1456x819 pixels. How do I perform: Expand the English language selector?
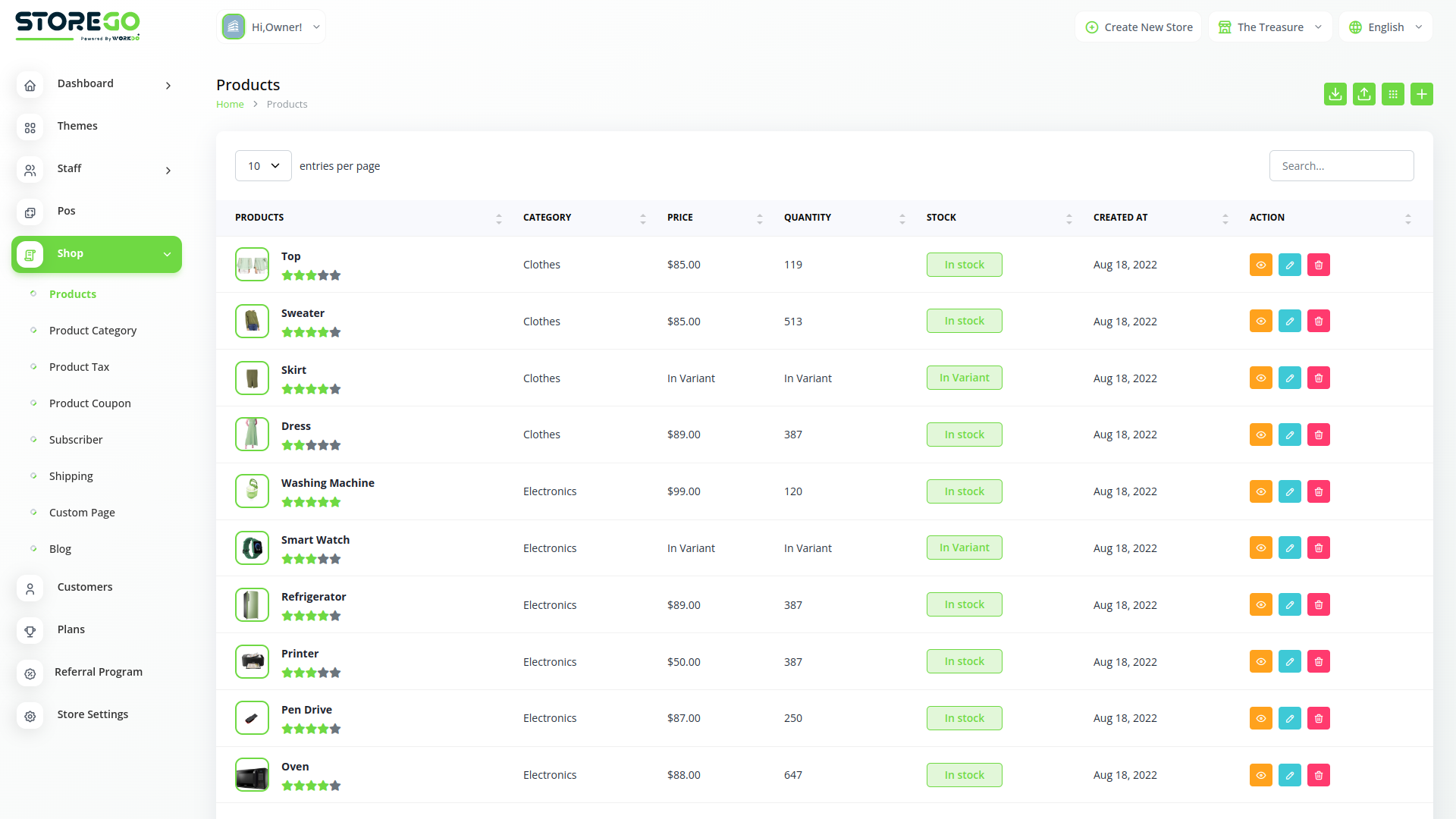1385,27
